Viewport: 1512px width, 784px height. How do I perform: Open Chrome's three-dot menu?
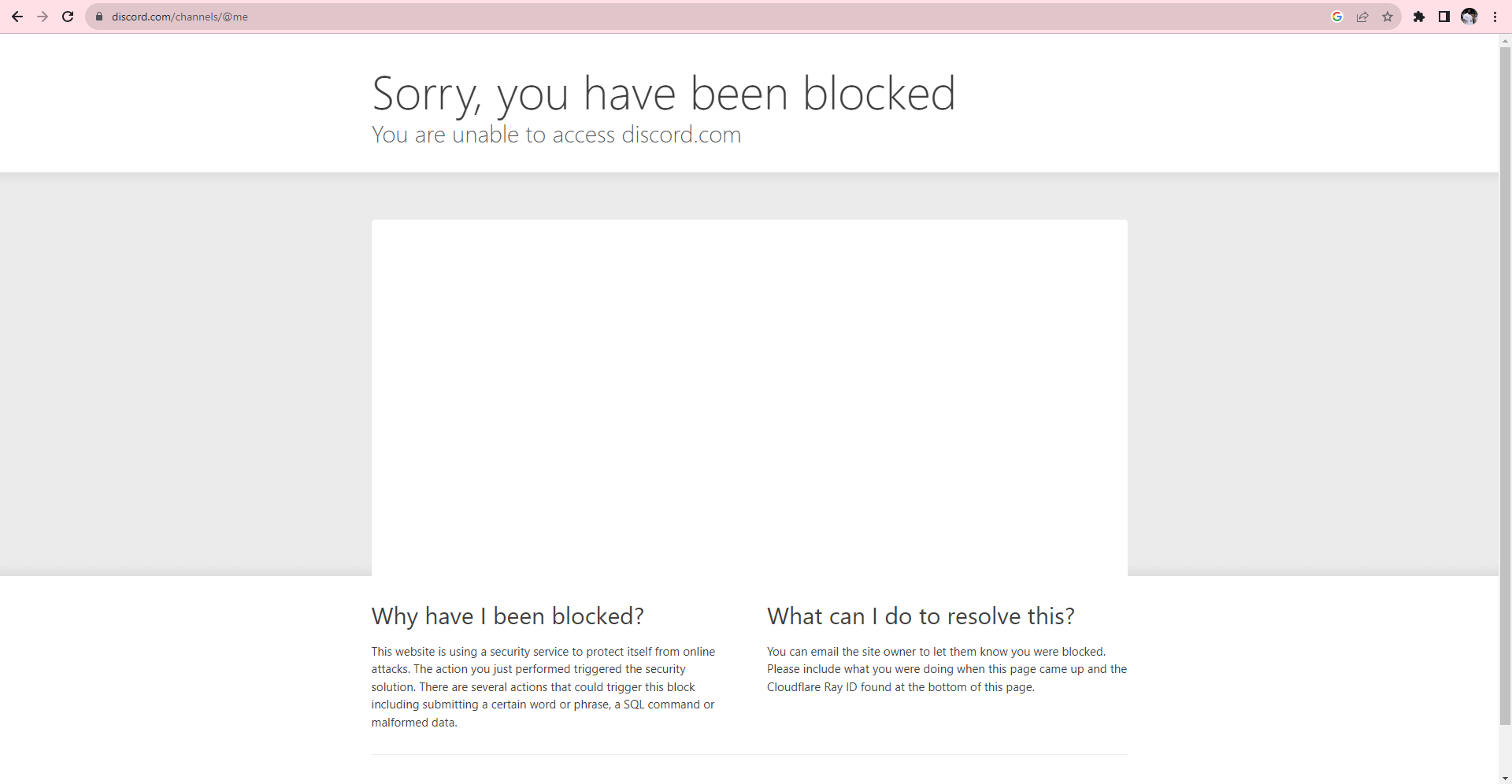(x=1495, y=17)
